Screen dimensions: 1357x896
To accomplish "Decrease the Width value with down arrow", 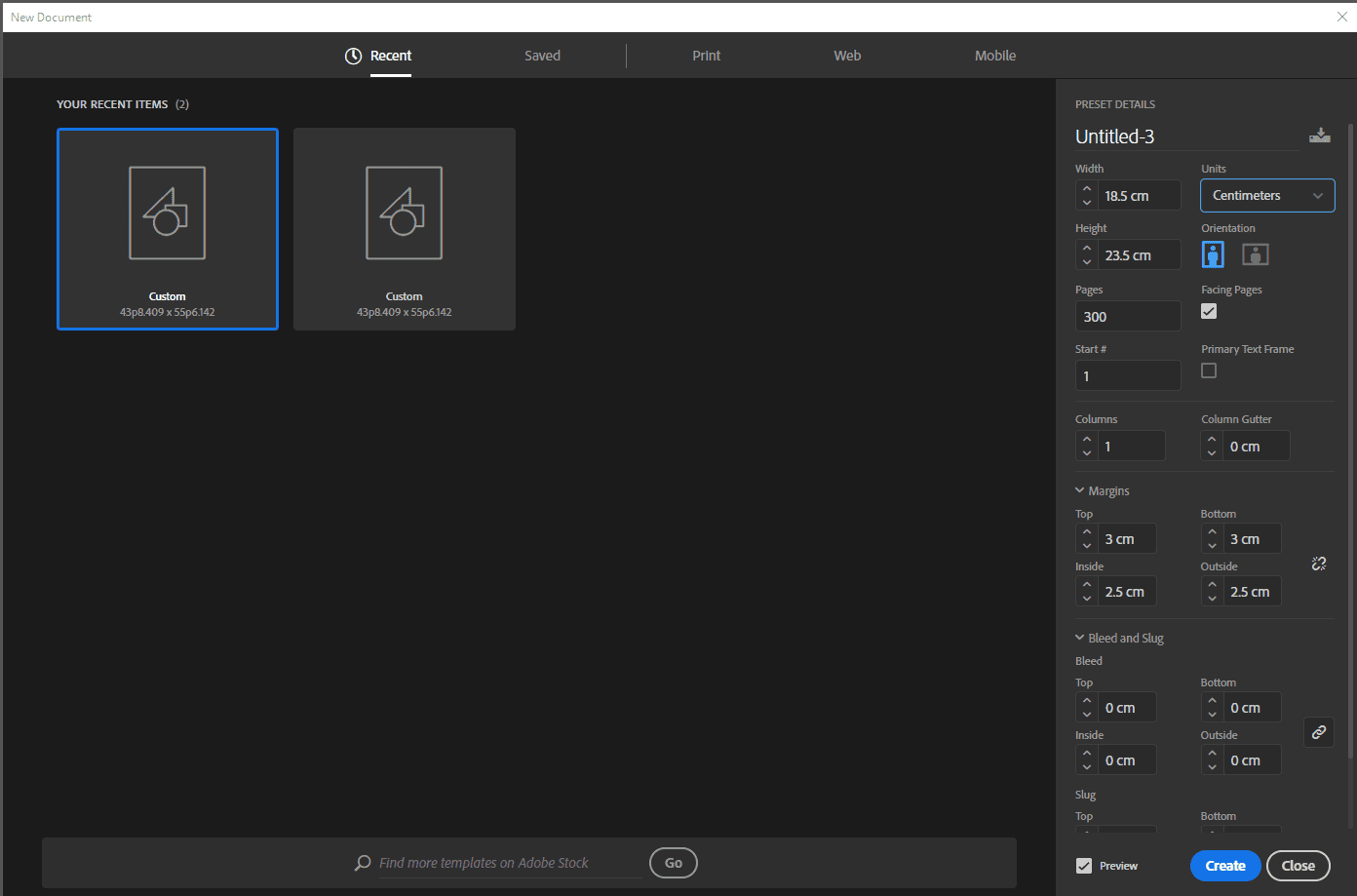I will 1087,203.
